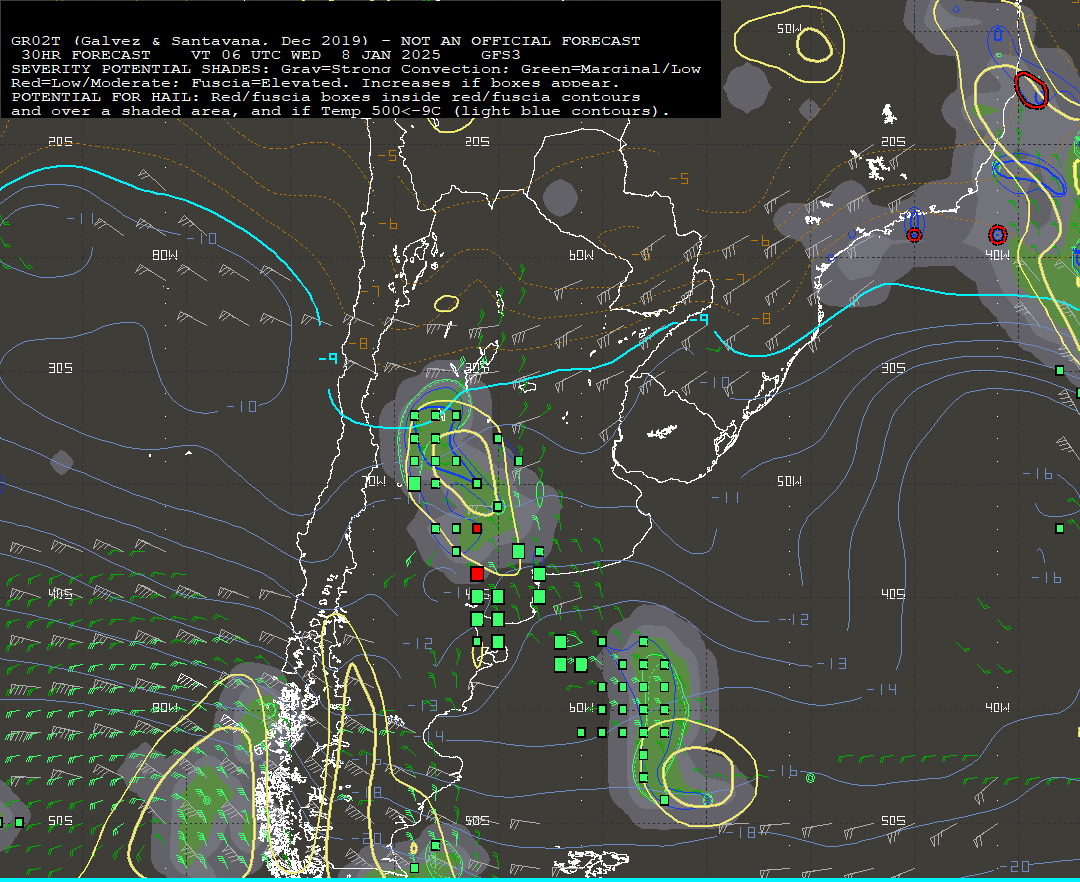This screenshot has width=1080, height=882.
Task: Click the -16 label left of the green circle
Action: click(x=782, y=770)
